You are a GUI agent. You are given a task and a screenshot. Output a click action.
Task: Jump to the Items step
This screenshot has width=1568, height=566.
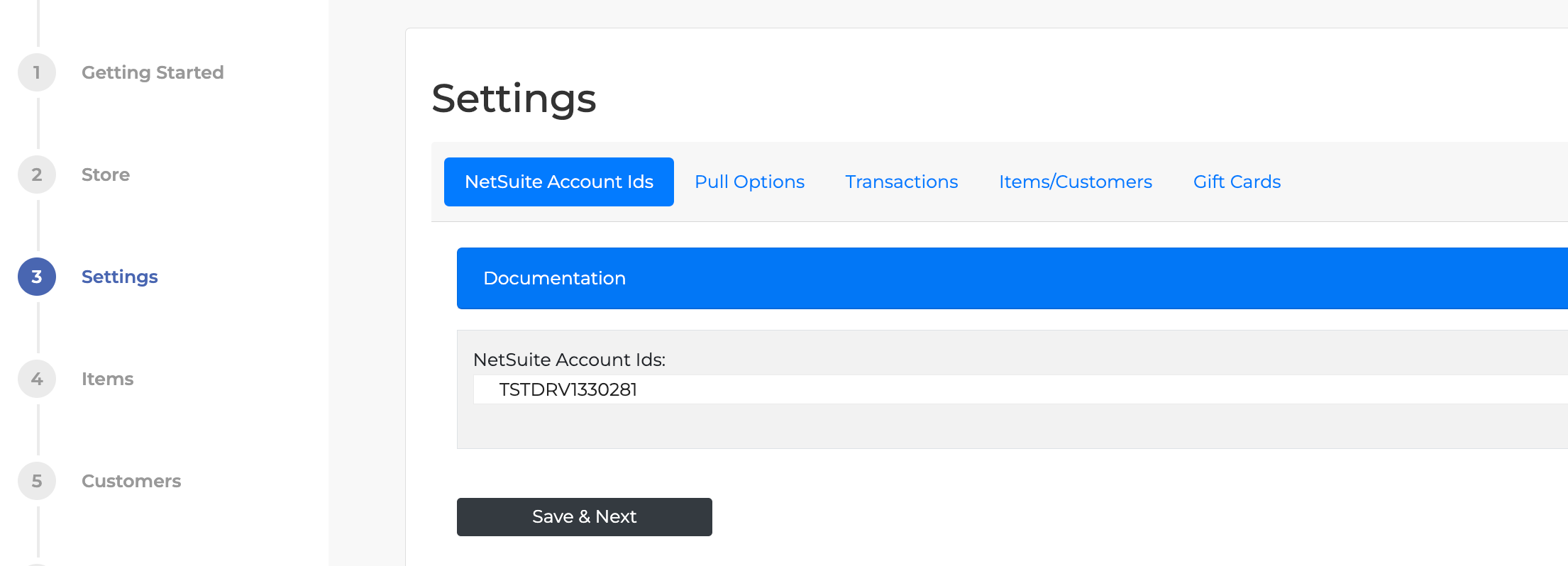(107, 379)
